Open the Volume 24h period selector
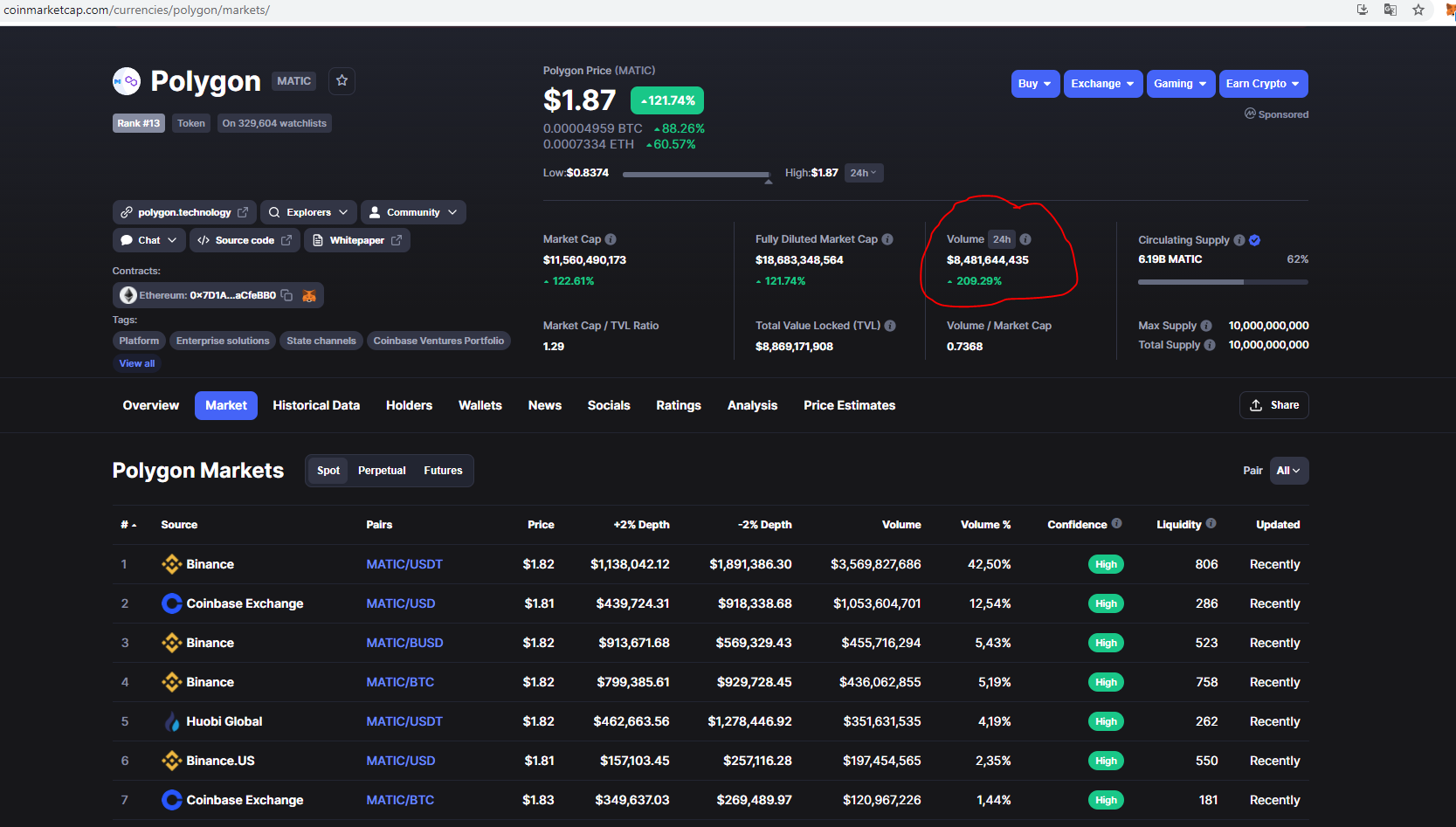This screenshot has width=1456, height=827. [x=1002, y=239]
